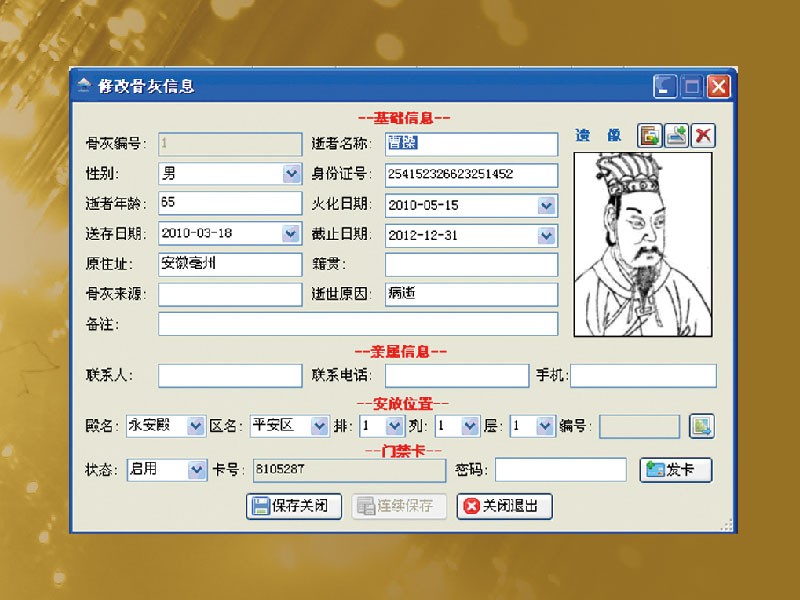Expand the 截止日期 date dropdown
Image resolution: width=800 pixels, height=600 pixels.
click(x=546, y=235)
